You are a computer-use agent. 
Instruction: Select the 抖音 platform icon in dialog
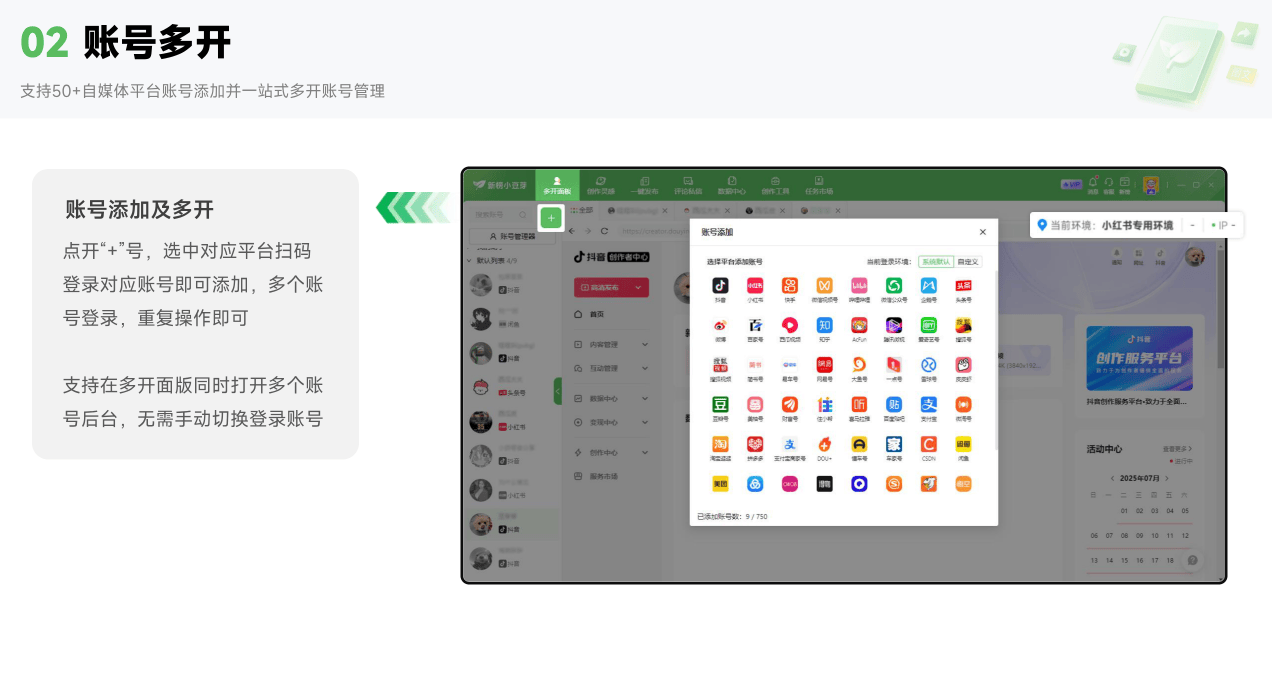point(720,286)
